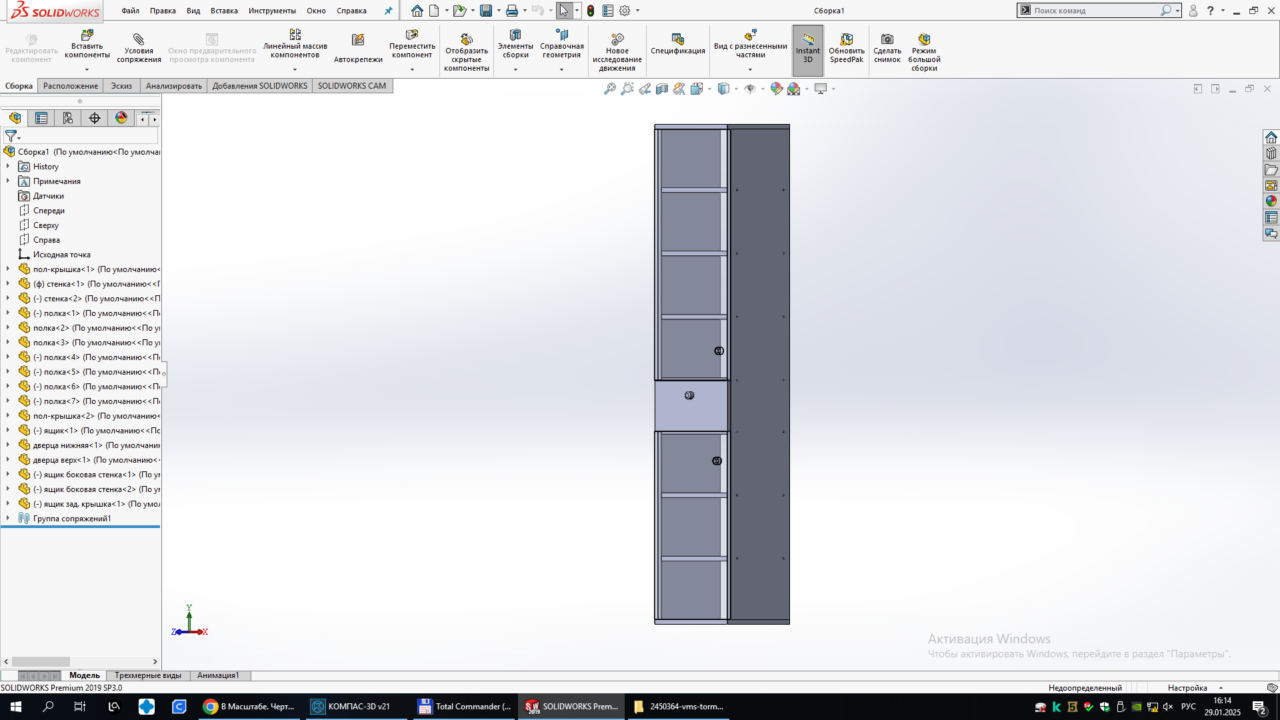Select the Mate (Условия сопряжения) tool
Image resolution: width=1280 pixels, height=720 pixels.
[x=139, y=48]
